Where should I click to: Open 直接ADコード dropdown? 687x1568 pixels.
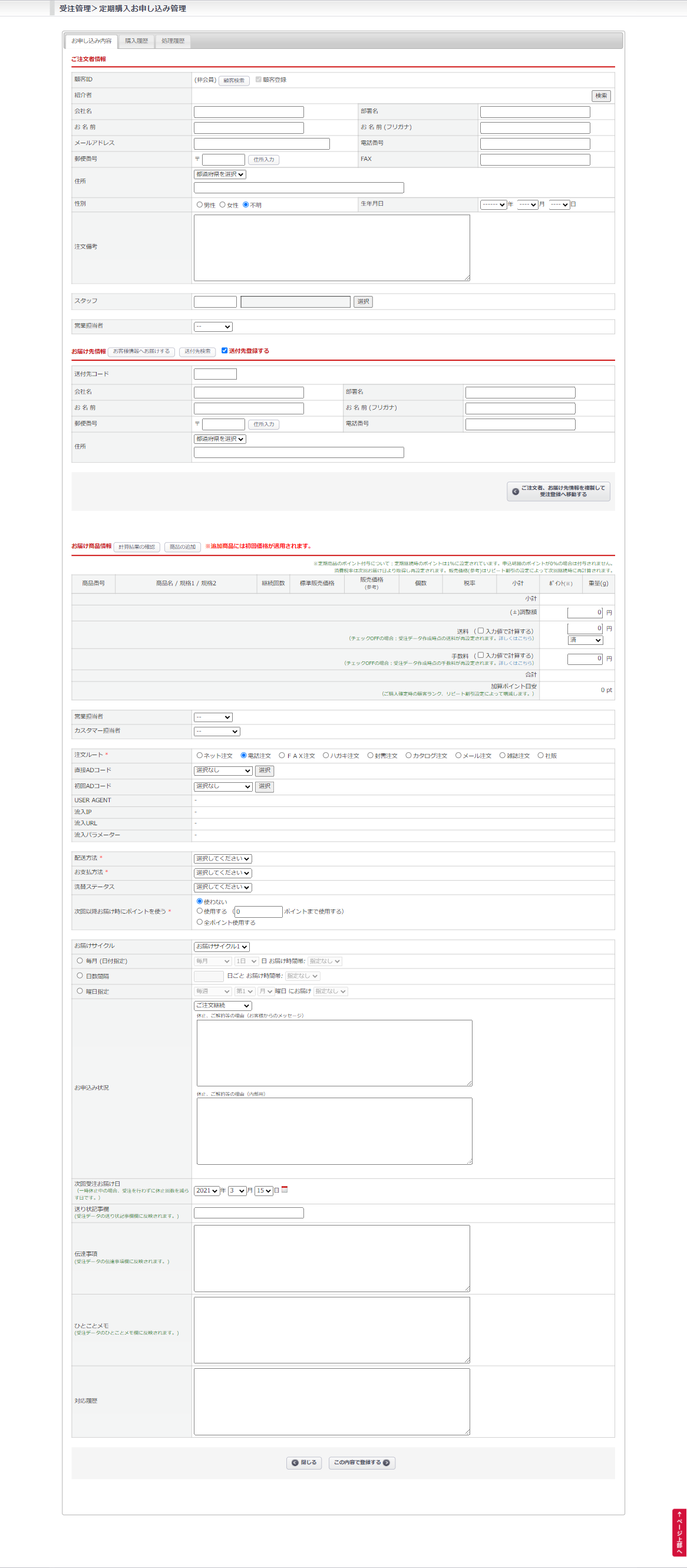(x=223, y=770)
